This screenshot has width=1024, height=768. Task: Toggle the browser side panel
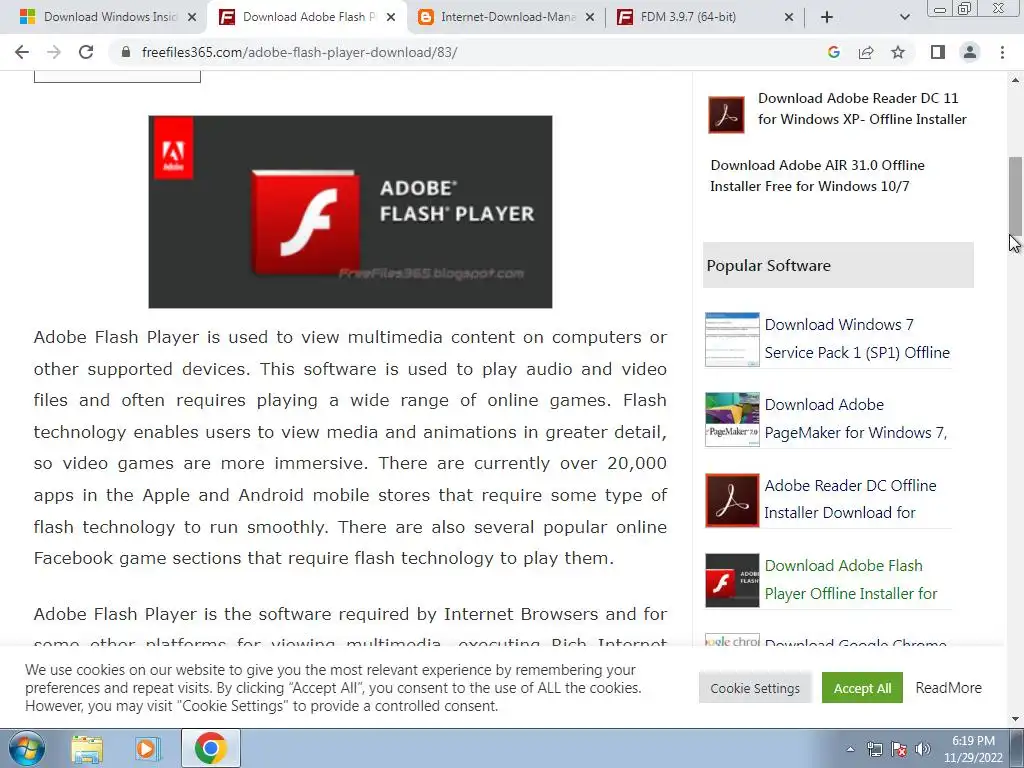click(x=938, y=52)
